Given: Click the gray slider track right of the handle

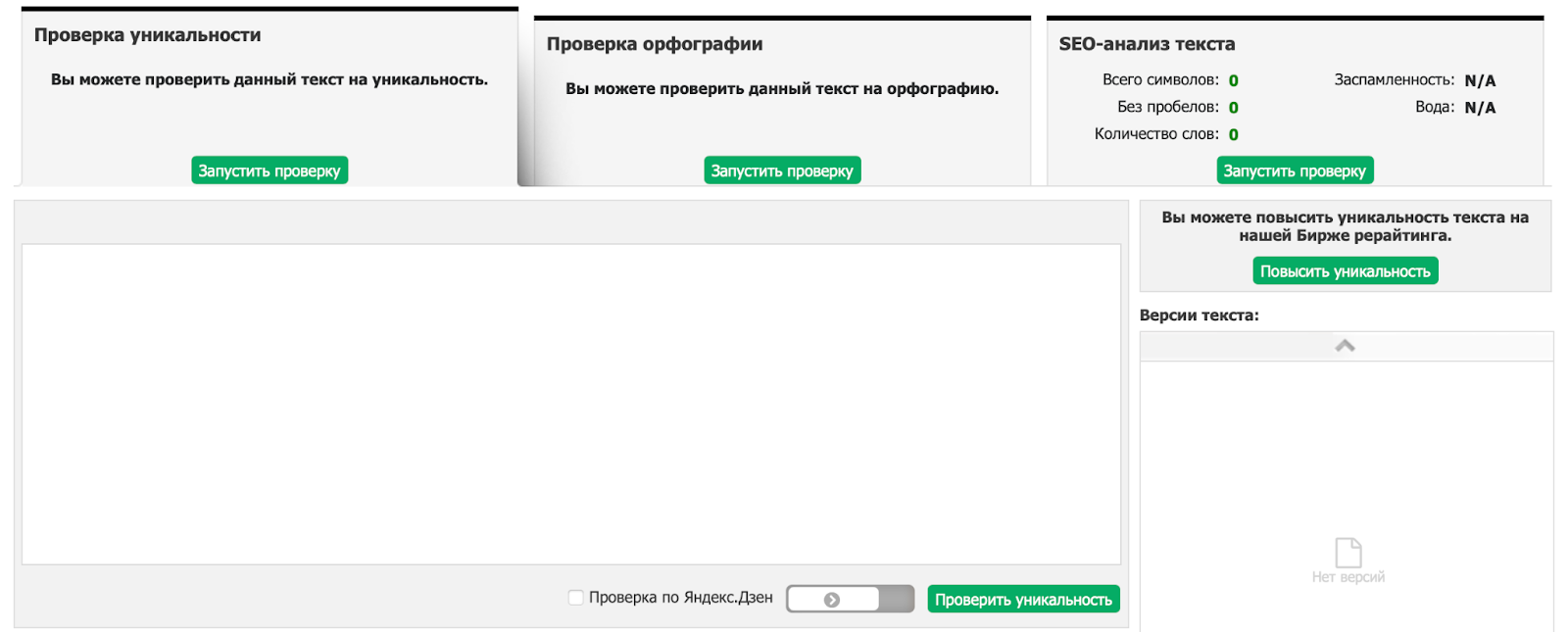Looking at the screenshot, I should (x=896, y=599).
